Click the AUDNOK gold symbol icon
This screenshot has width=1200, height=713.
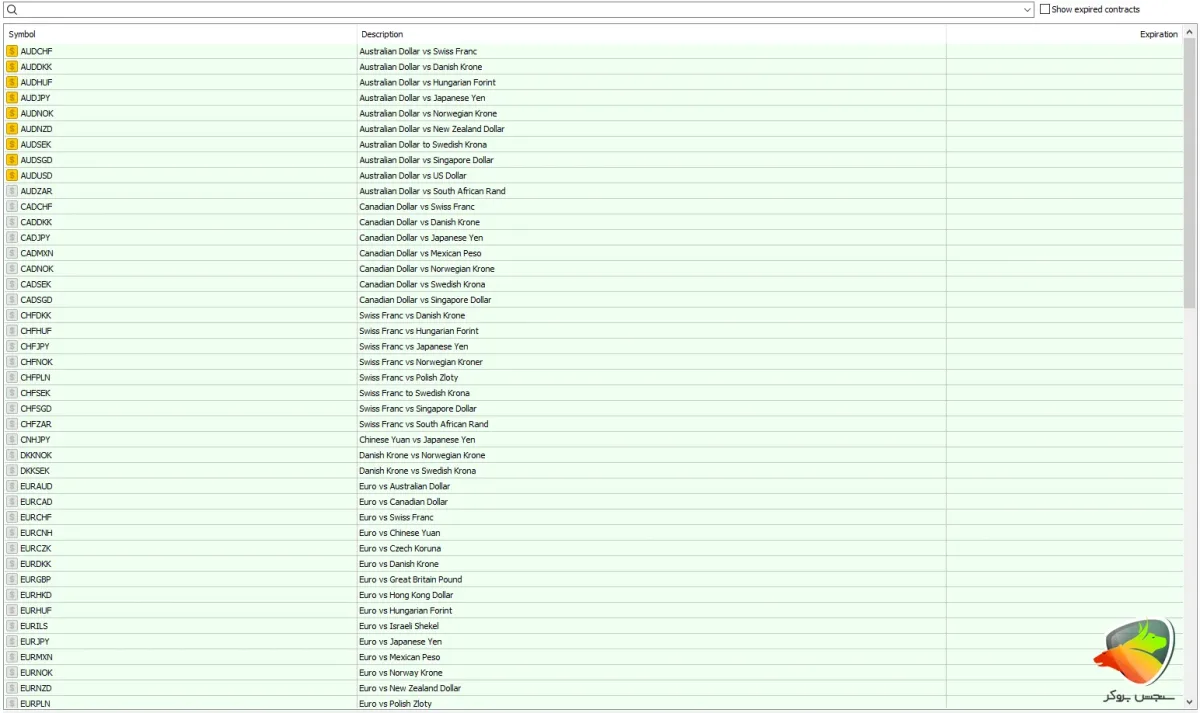point(12,113)
